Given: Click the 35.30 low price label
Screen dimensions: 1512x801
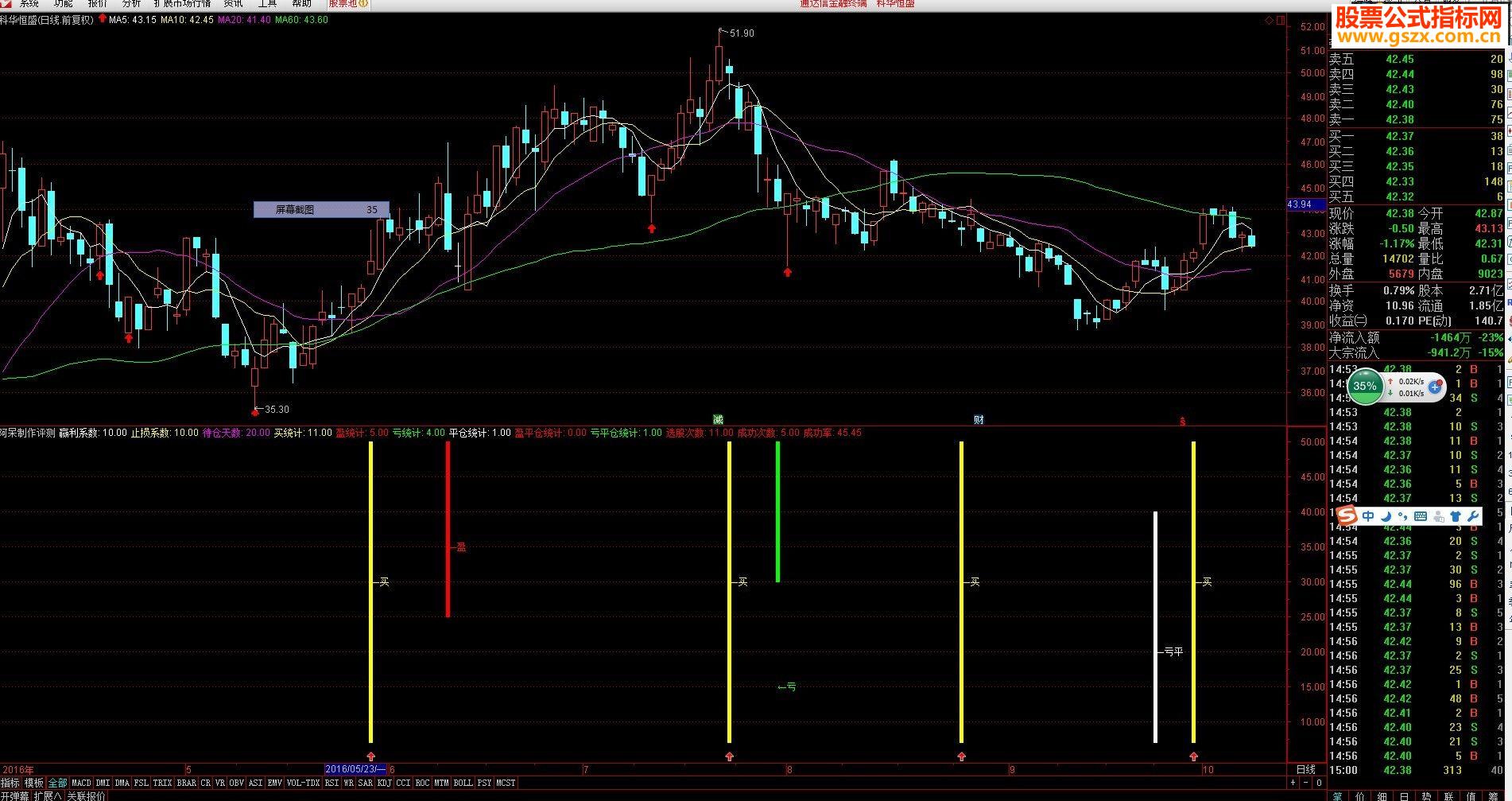Looking at the screenshot, I should 277,410.
